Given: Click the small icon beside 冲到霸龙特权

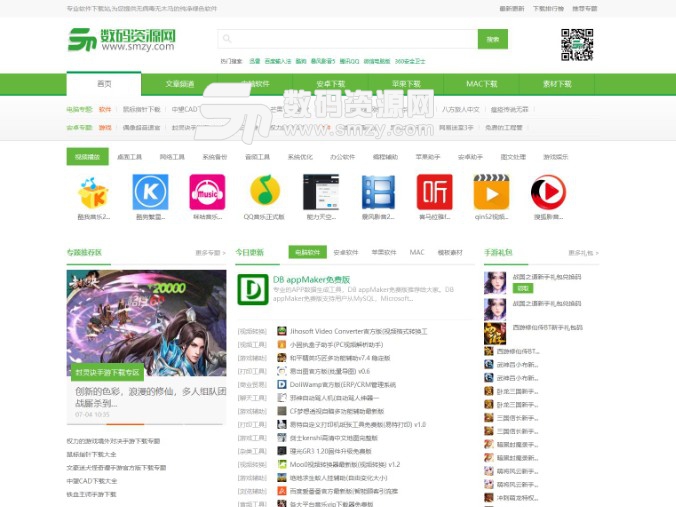Looking at the screenshot, I should pos(488,498).
